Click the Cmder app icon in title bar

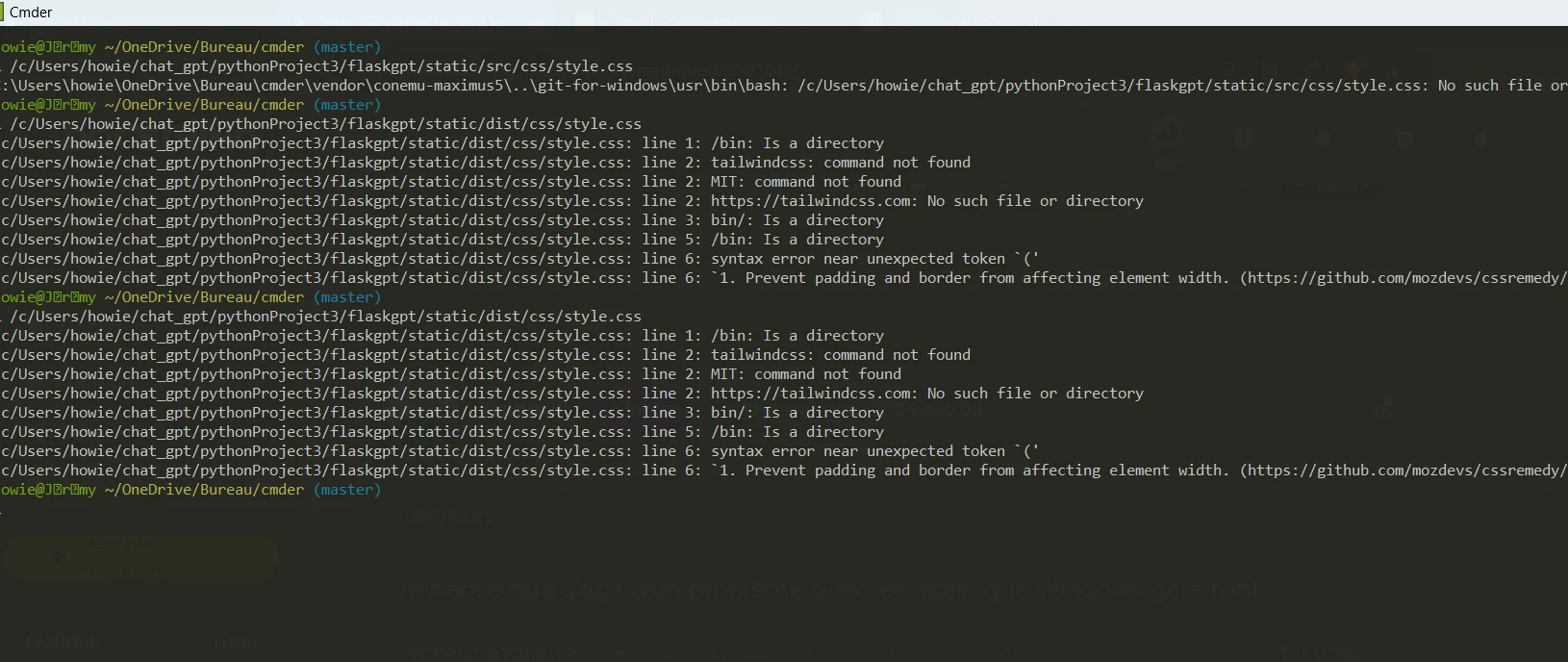pyautogui.click(x=3, y=12)
